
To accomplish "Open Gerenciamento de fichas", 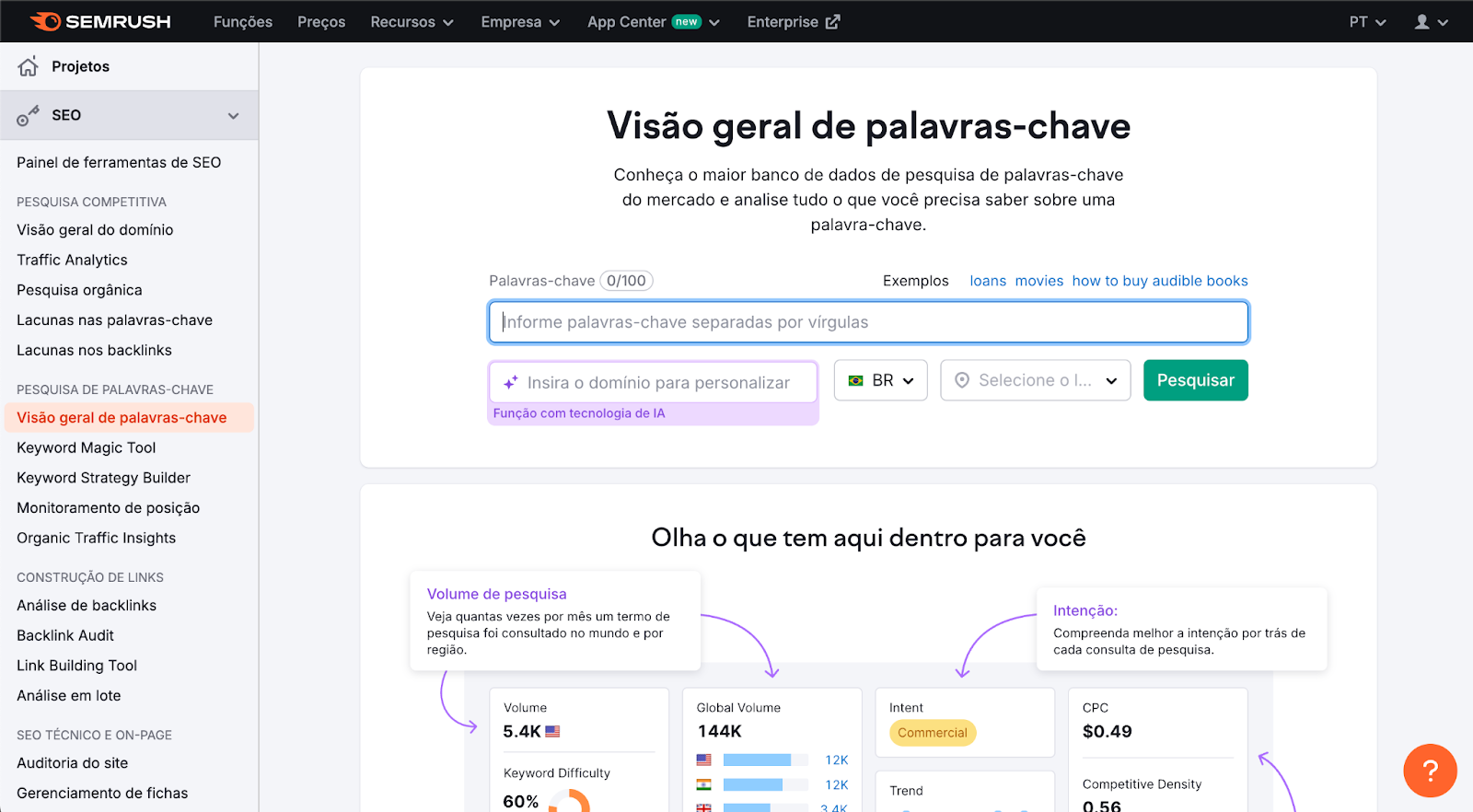I will [102, 793].
